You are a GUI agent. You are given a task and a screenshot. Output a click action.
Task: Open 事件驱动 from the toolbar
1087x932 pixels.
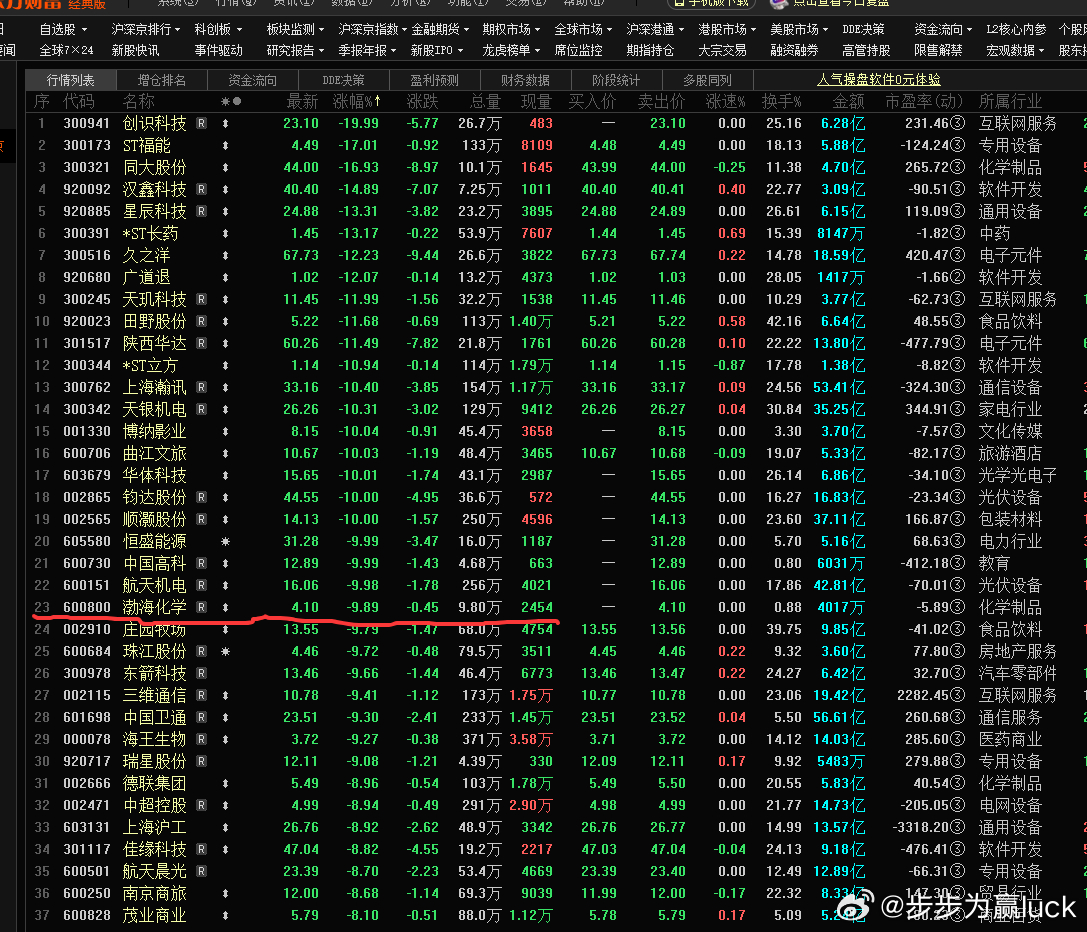pos(218,51)
